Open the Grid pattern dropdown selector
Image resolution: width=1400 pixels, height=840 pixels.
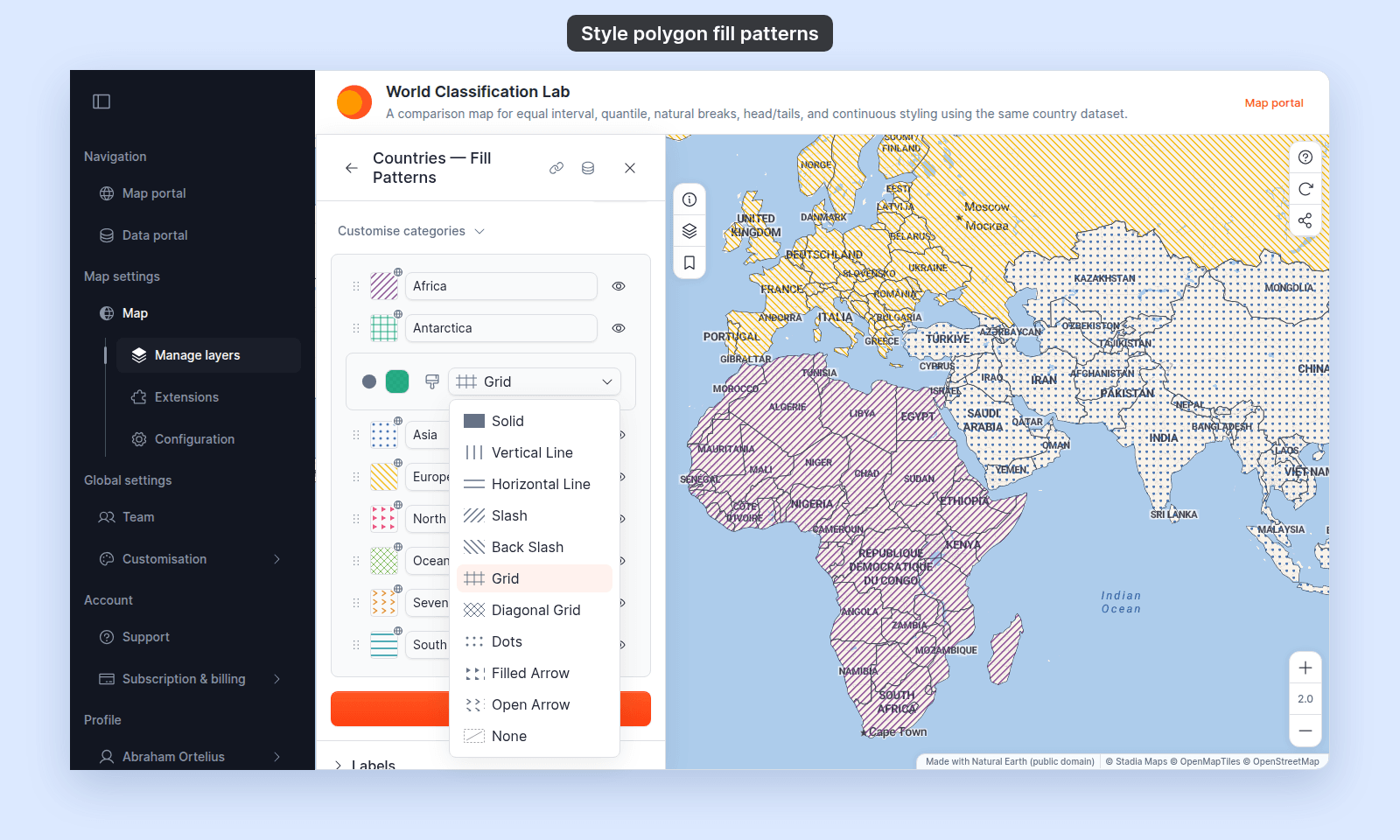[x=535, y=381]
